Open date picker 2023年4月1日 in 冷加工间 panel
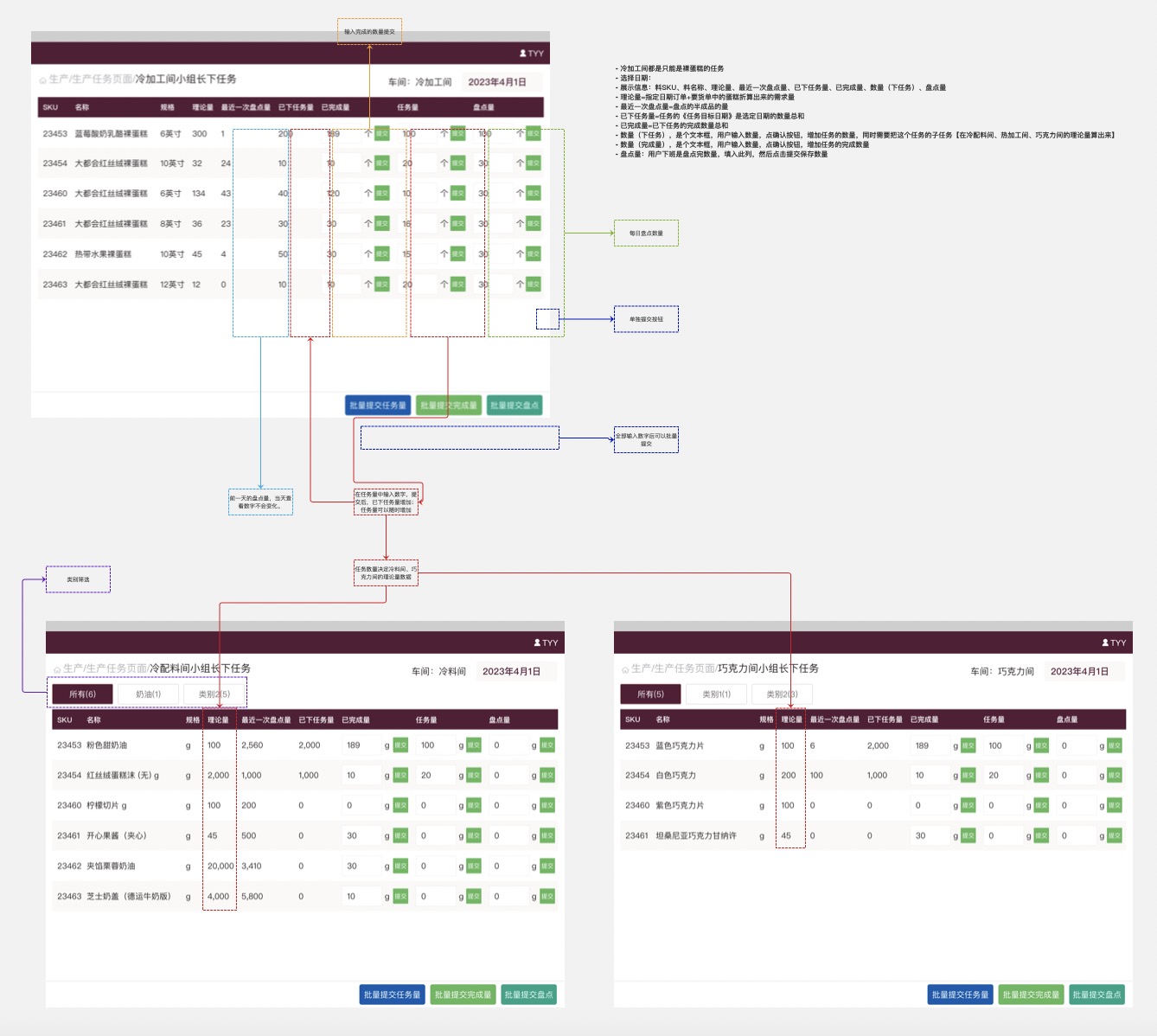 point(502,82)
